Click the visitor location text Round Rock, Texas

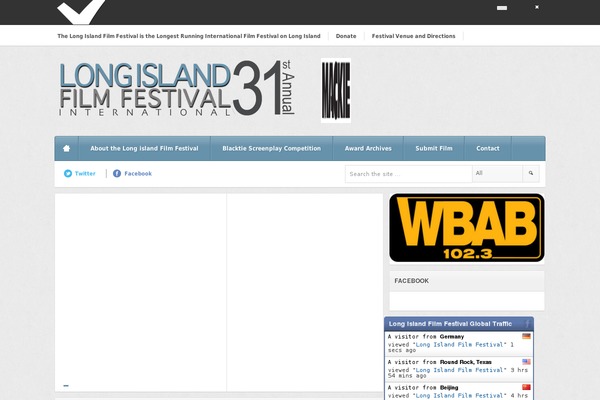pos(466,362)
